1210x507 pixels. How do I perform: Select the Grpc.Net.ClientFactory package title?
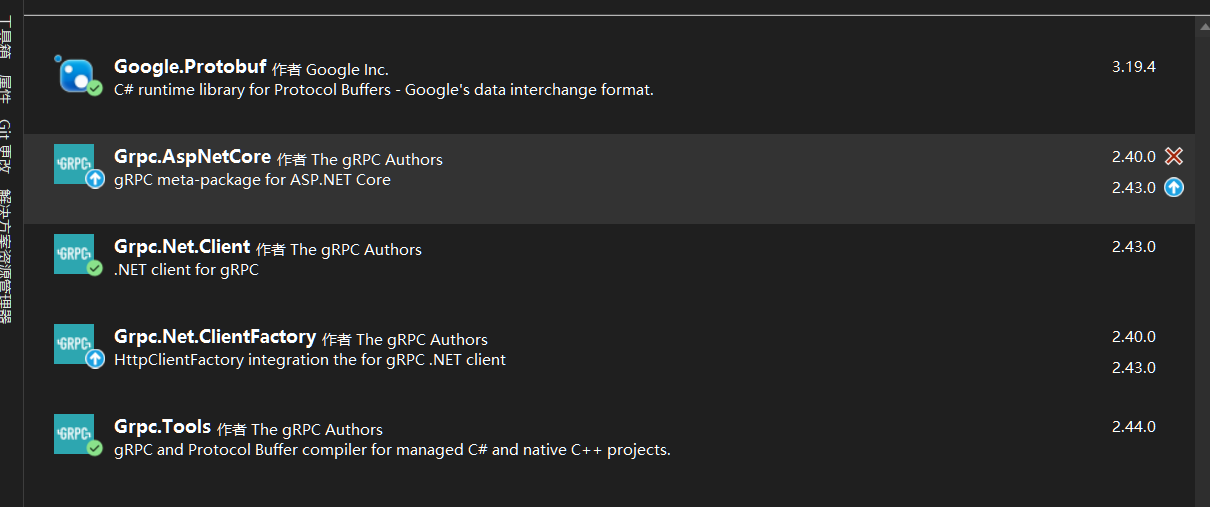click(215, 337)
